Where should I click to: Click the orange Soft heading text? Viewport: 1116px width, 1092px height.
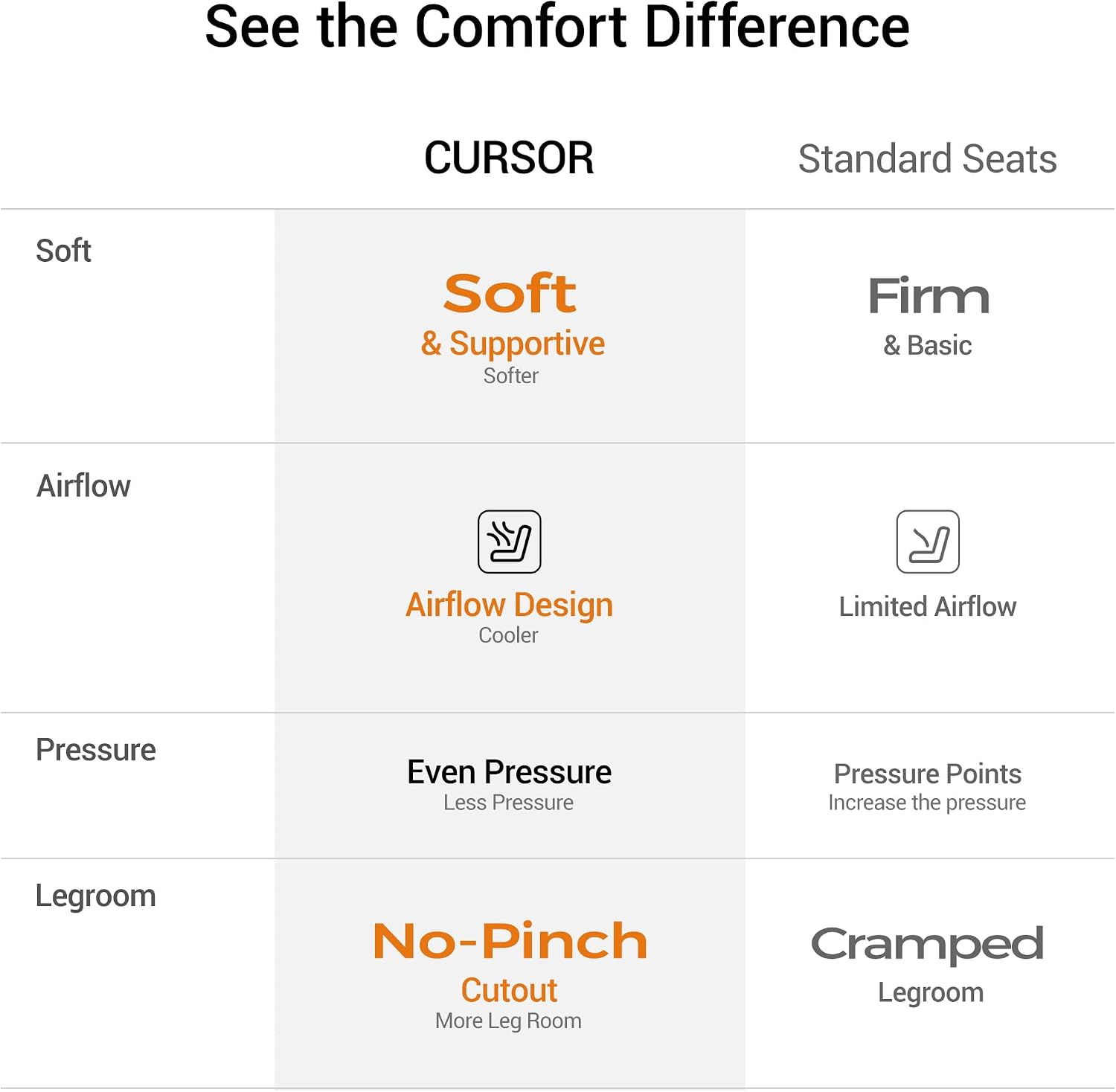tap(510, 292)
